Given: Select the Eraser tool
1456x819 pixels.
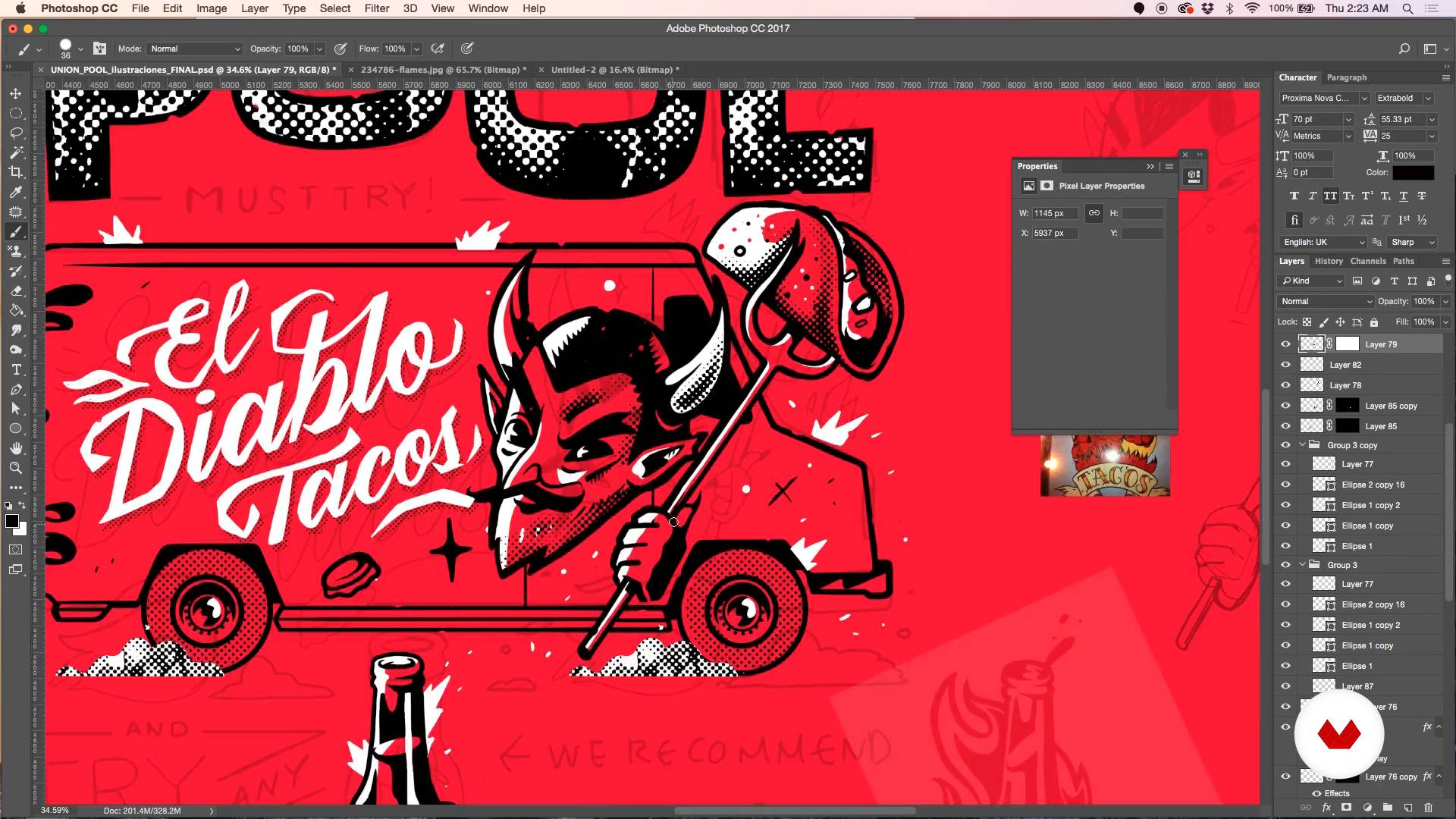Looking at the screenshot, I should [15, 290].
